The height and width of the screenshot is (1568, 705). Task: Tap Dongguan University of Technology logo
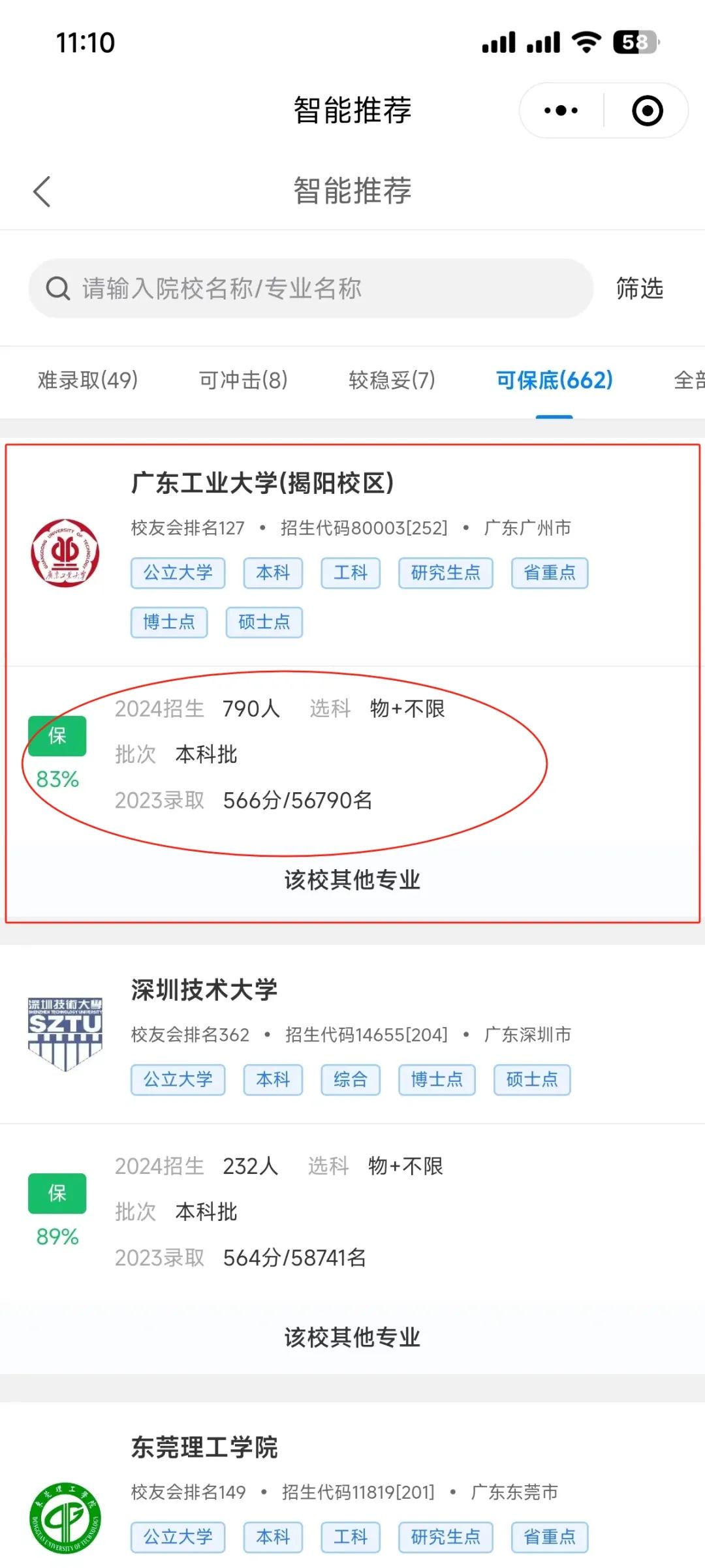pyautogui.click(x=65, y=1518)
